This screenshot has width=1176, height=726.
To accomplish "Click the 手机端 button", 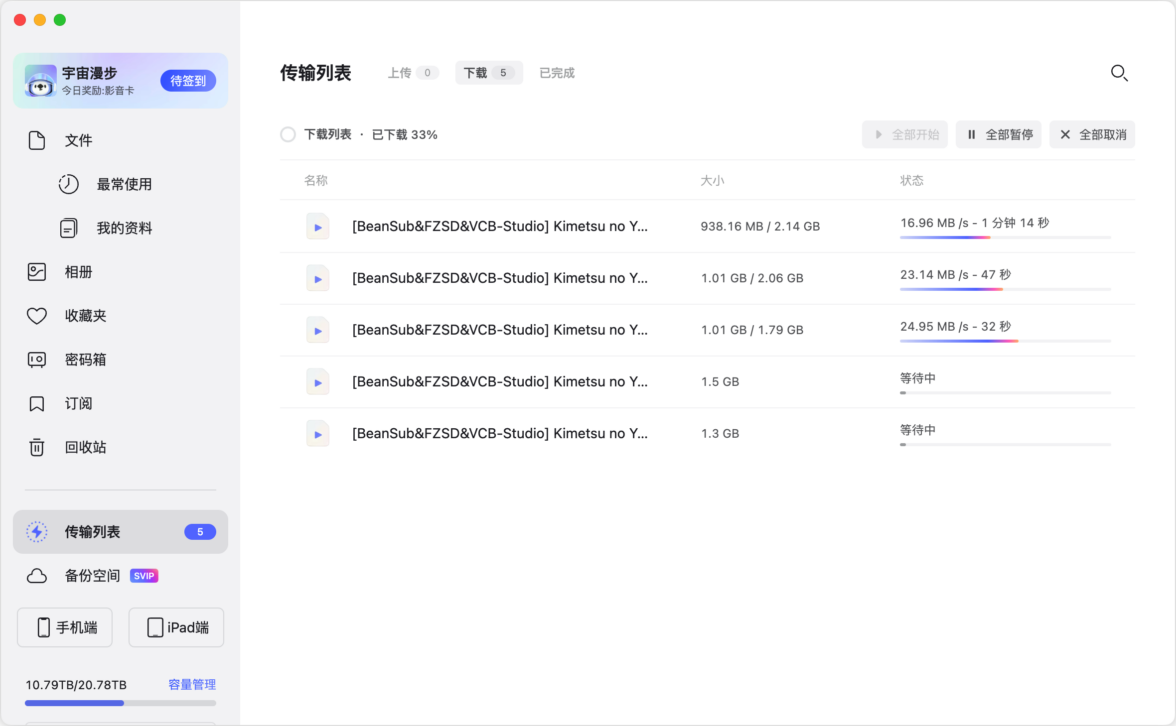I will coord(65,628).
